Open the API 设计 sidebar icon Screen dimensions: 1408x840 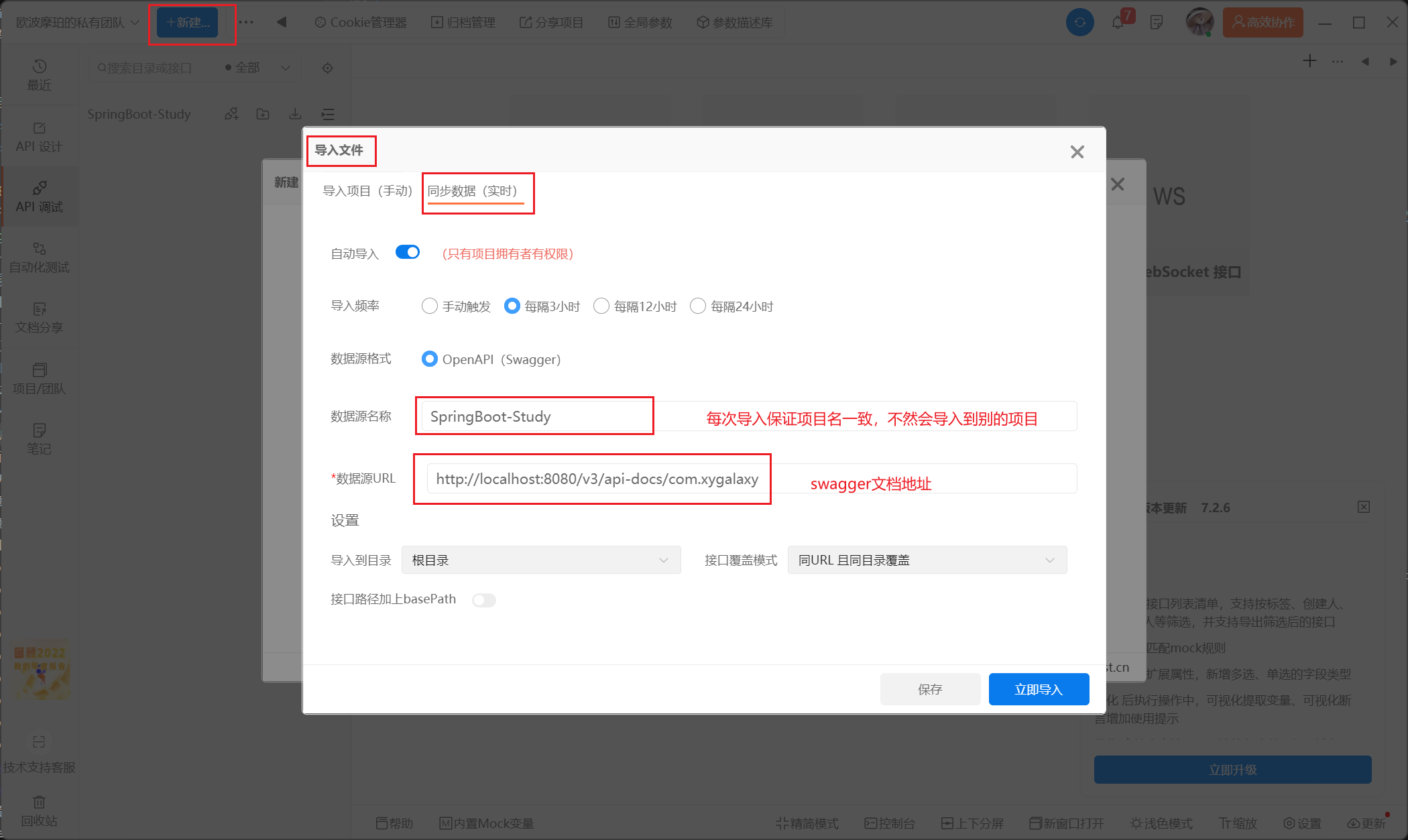click(x=39, y=137)
